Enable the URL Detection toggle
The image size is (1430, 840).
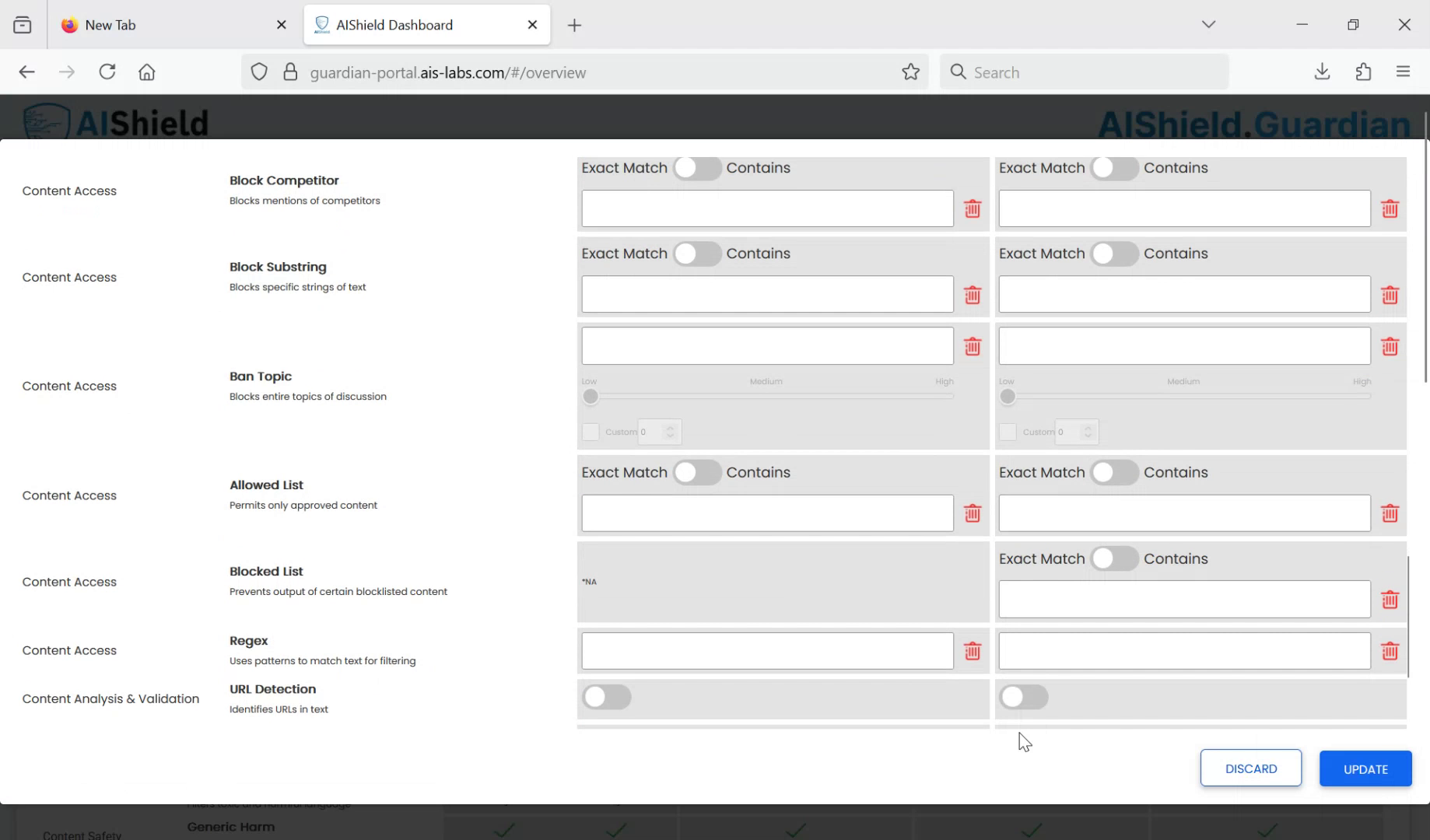607,698
